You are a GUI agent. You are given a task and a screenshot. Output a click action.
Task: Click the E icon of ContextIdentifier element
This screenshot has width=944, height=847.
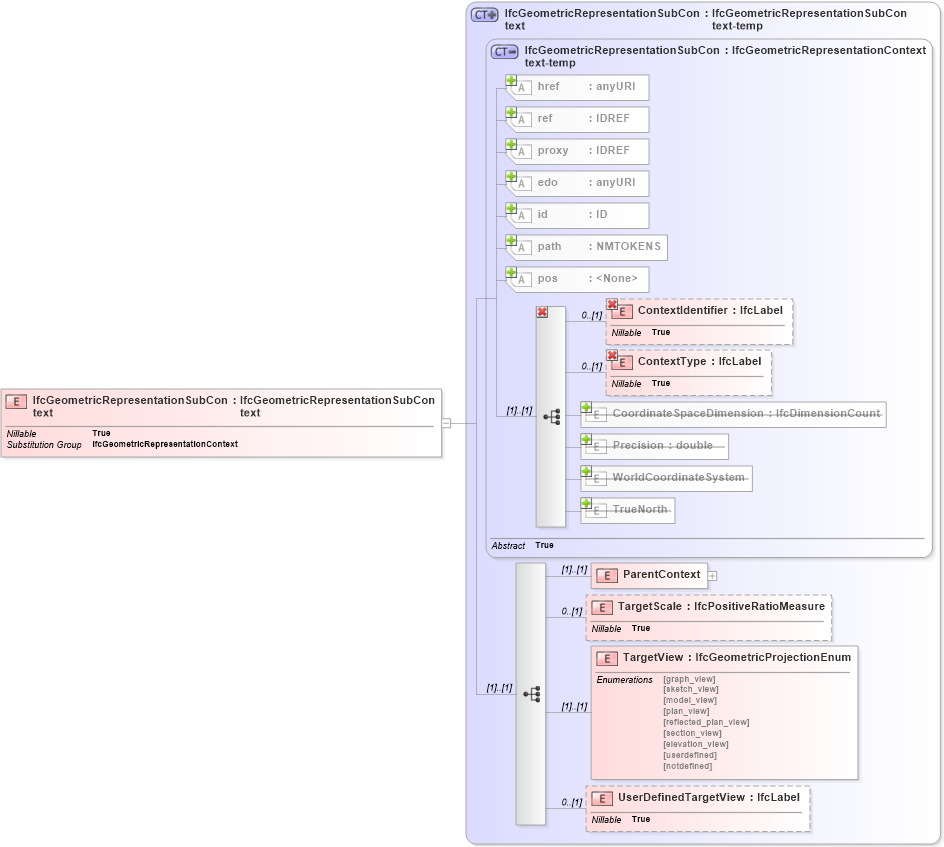point(621,311)
